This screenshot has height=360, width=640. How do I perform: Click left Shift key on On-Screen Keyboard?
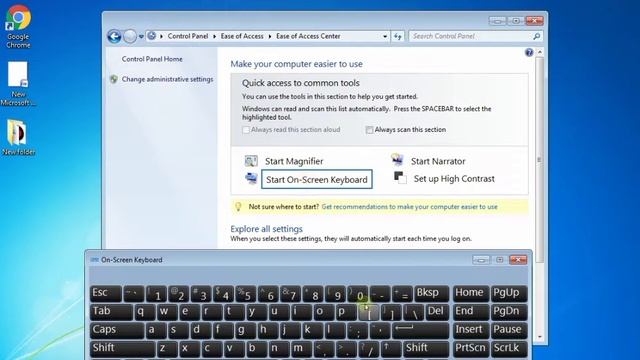point(122,349)
